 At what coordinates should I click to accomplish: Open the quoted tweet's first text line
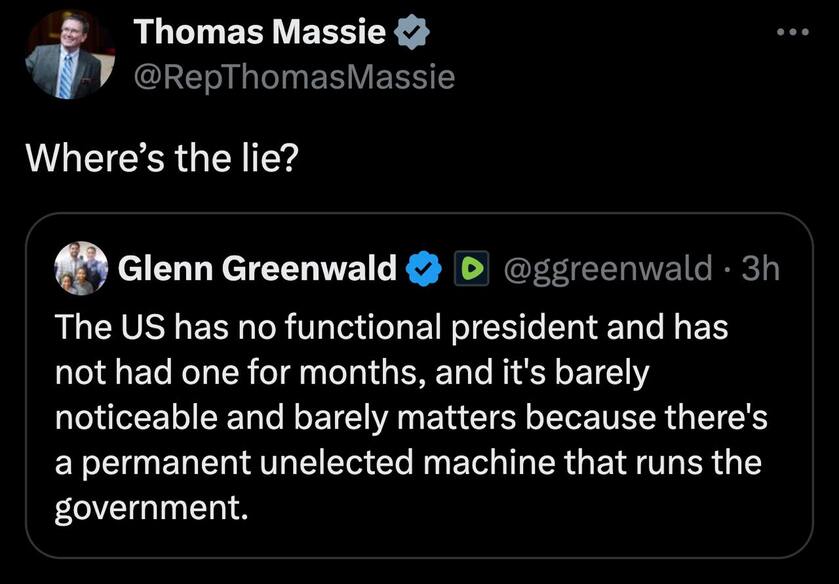pos(392,327)
